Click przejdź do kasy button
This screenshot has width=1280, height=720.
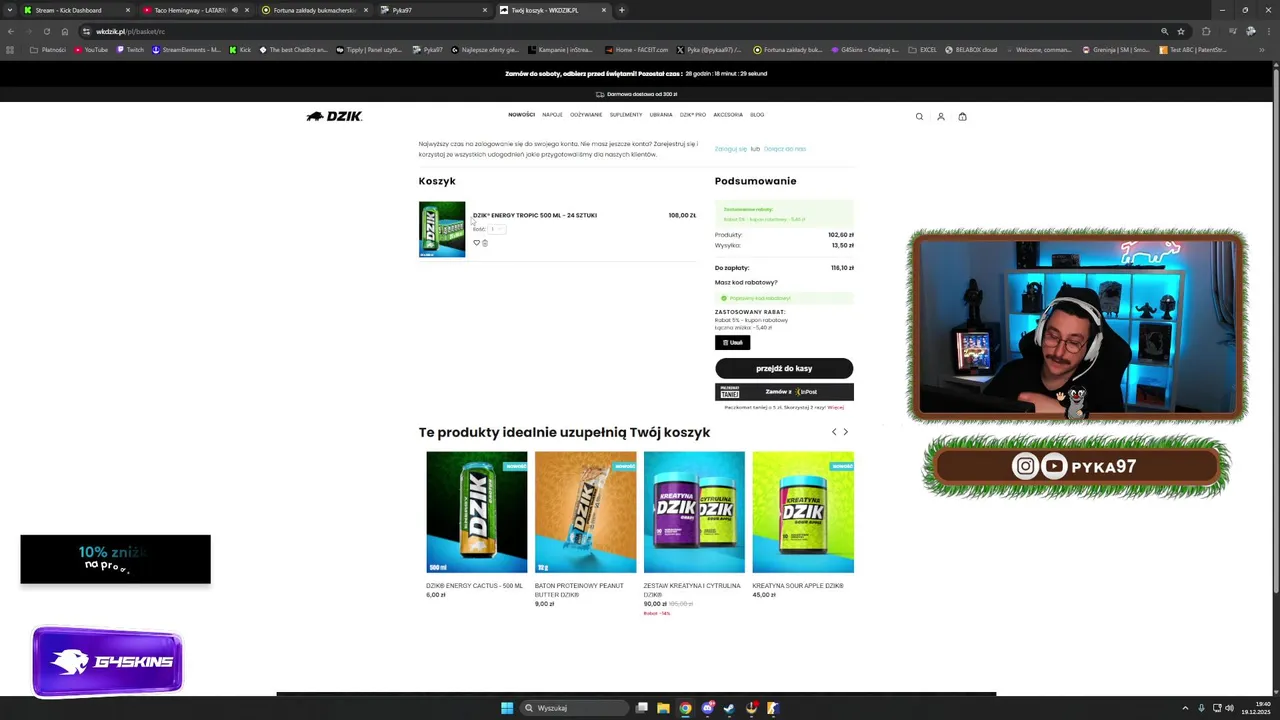[x=784, y=368]
